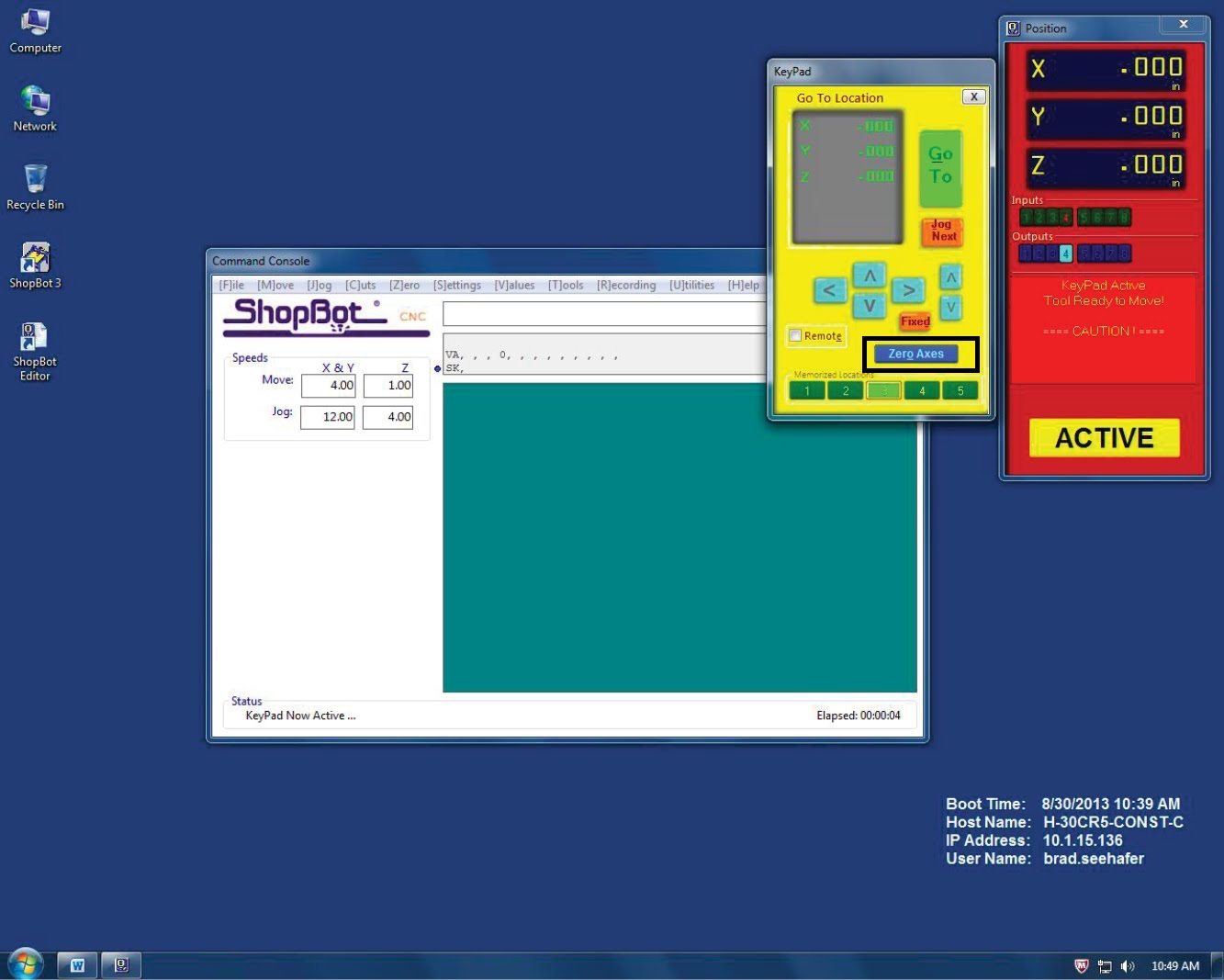
Task: Click the Jog X & Y speed field
Action: click(328, 417)
